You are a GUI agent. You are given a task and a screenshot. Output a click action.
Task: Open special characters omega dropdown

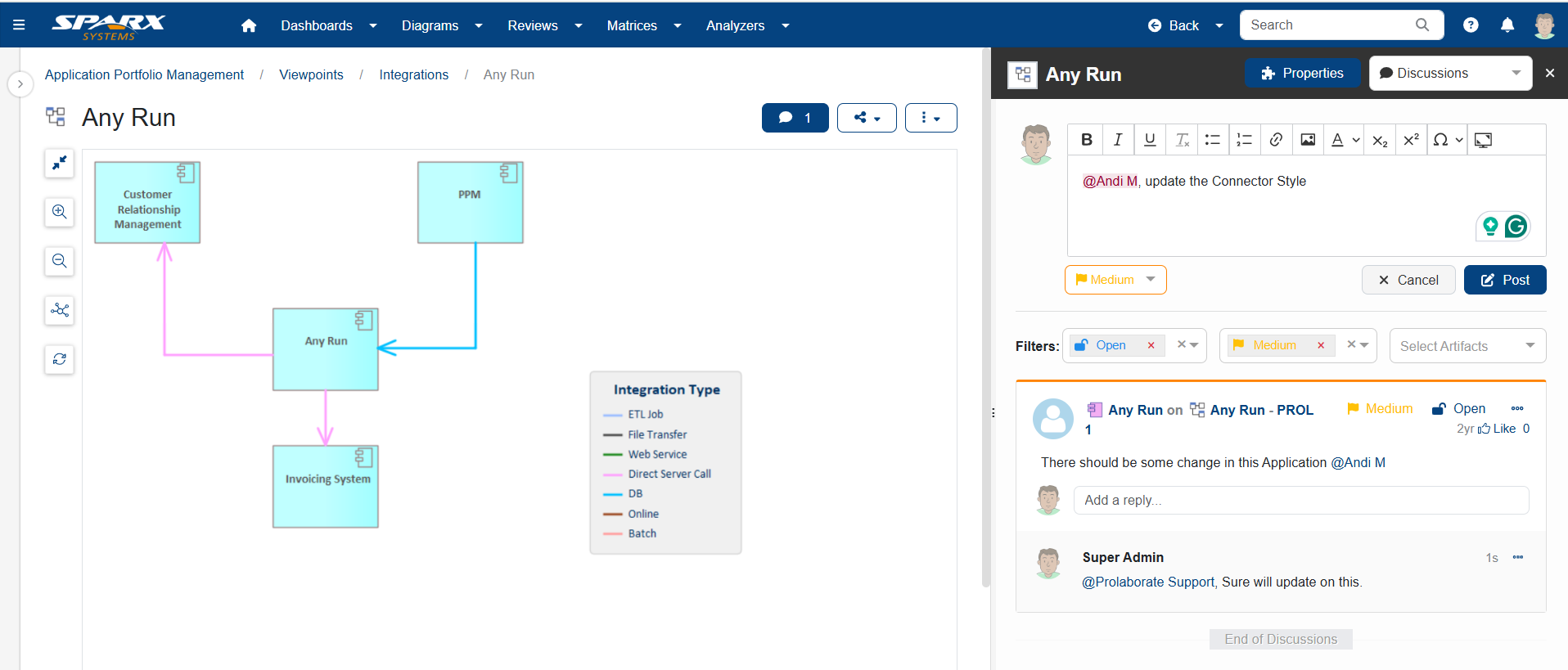click(1448, 140)
